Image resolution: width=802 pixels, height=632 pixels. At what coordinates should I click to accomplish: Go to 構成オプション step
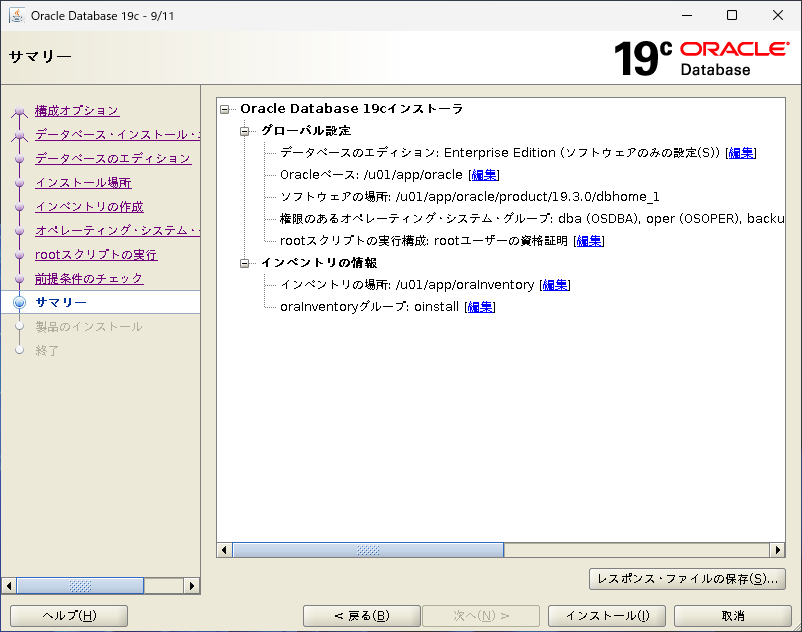click(77, 110)
